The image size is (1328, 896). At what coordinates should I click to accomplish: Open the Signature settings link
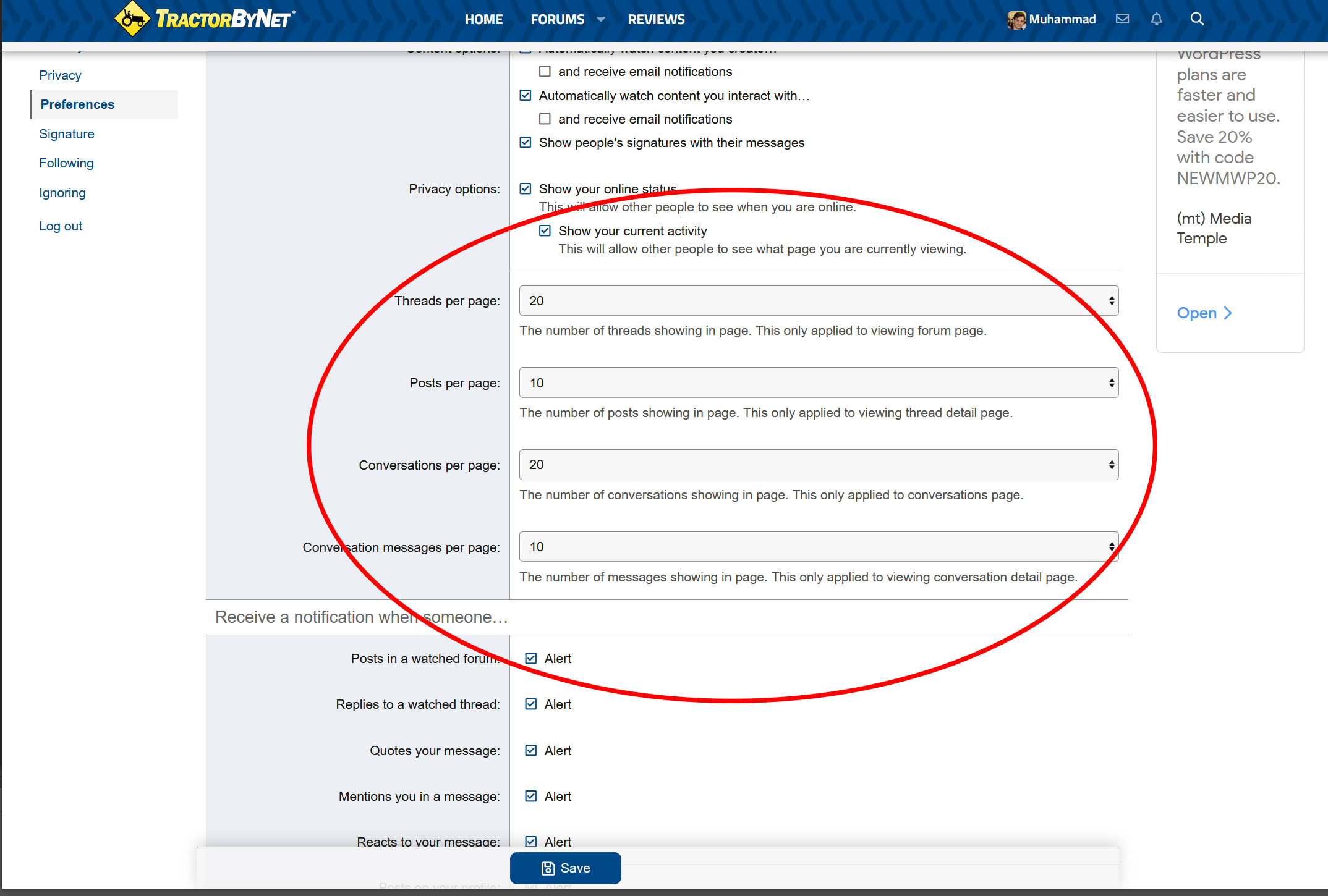pyautogui.click(x=67, y=134)
